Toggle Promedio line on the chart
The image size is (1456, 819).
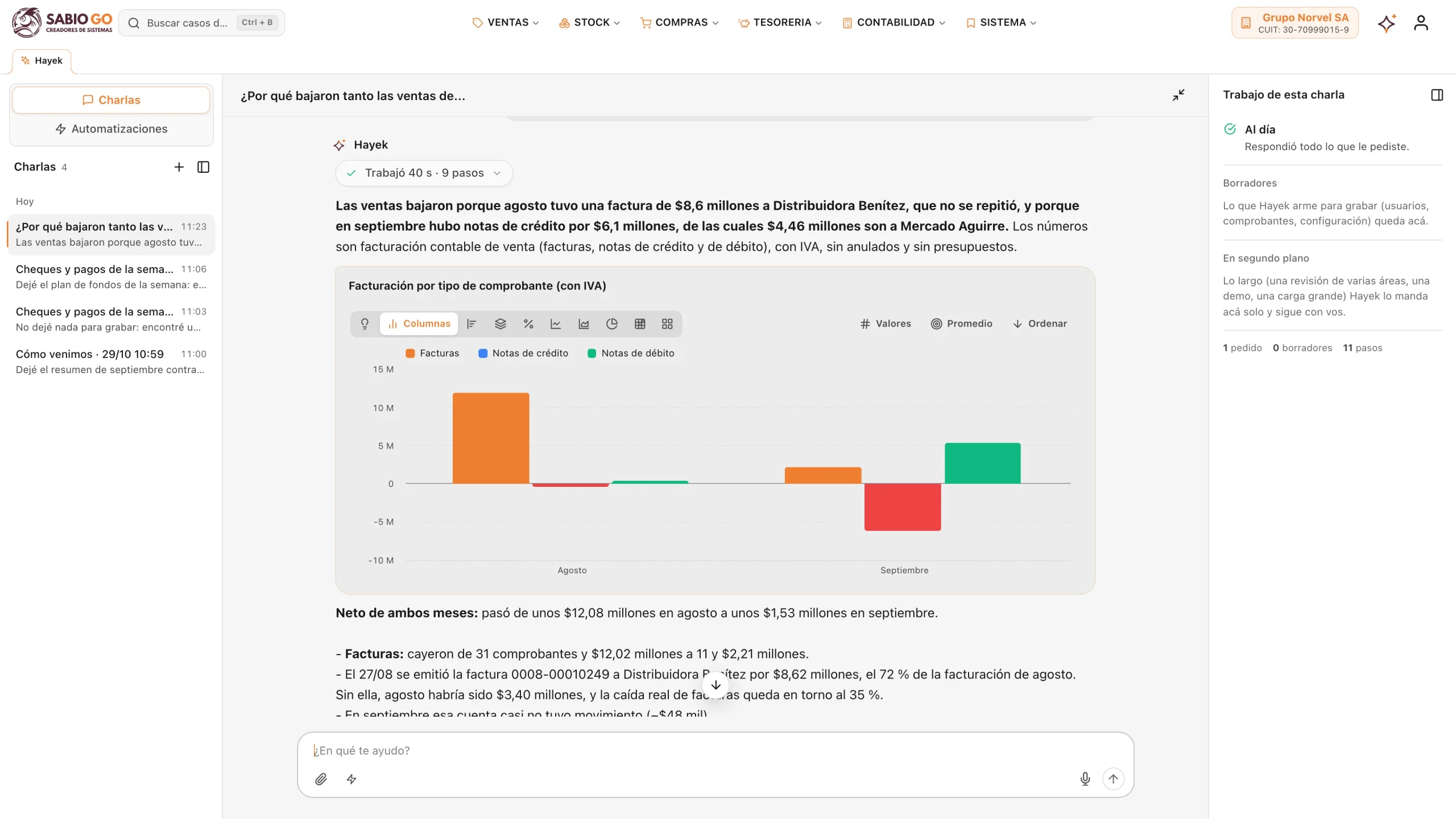tap(962, 324)
